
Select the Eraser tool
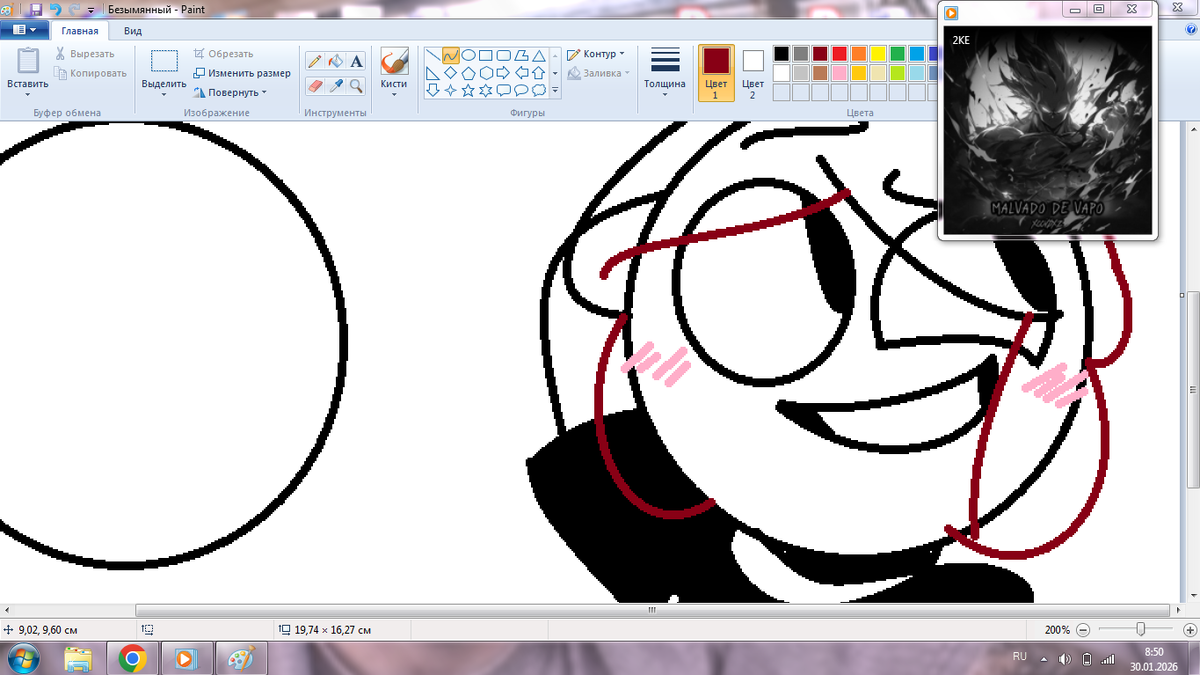point(315,86)
